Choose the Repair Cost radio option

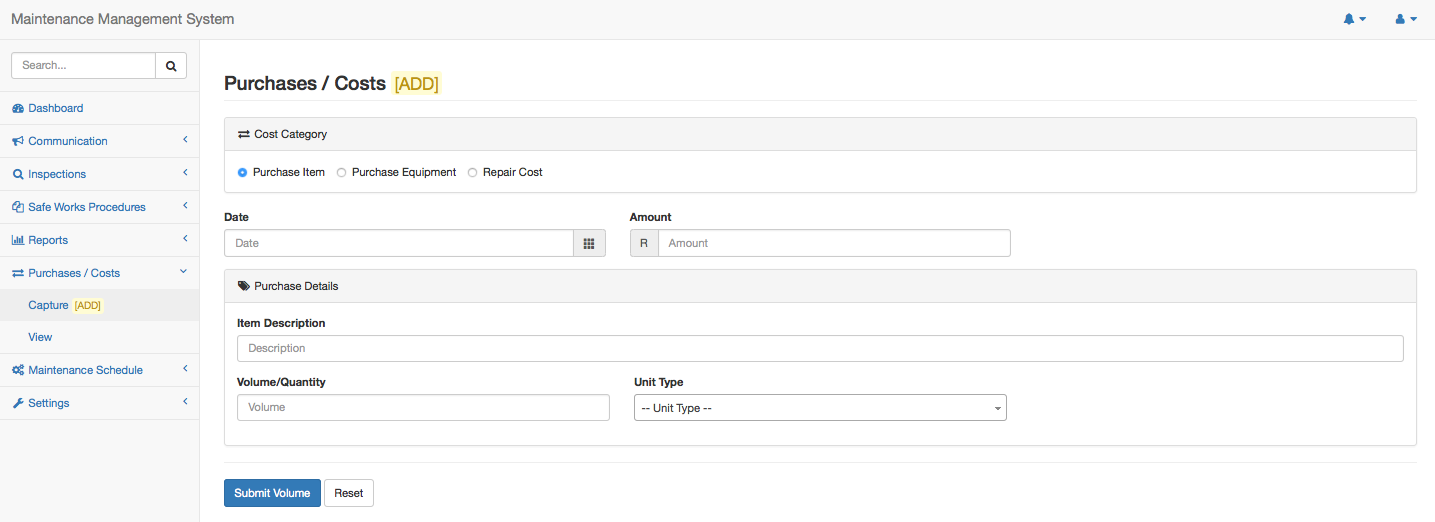point(473,172)
